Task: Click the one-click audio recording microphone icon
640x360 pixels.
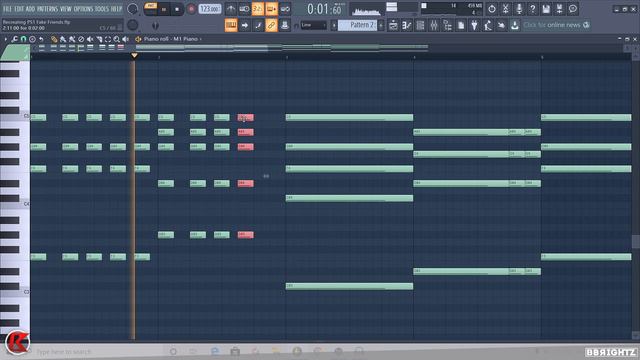Action: pyautogui.click(x=519, y=9)
